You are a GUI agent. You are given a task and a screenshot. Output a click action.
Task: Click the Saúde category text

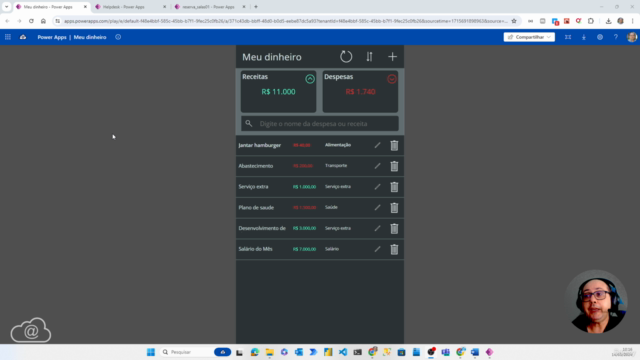tap(331, 207)
